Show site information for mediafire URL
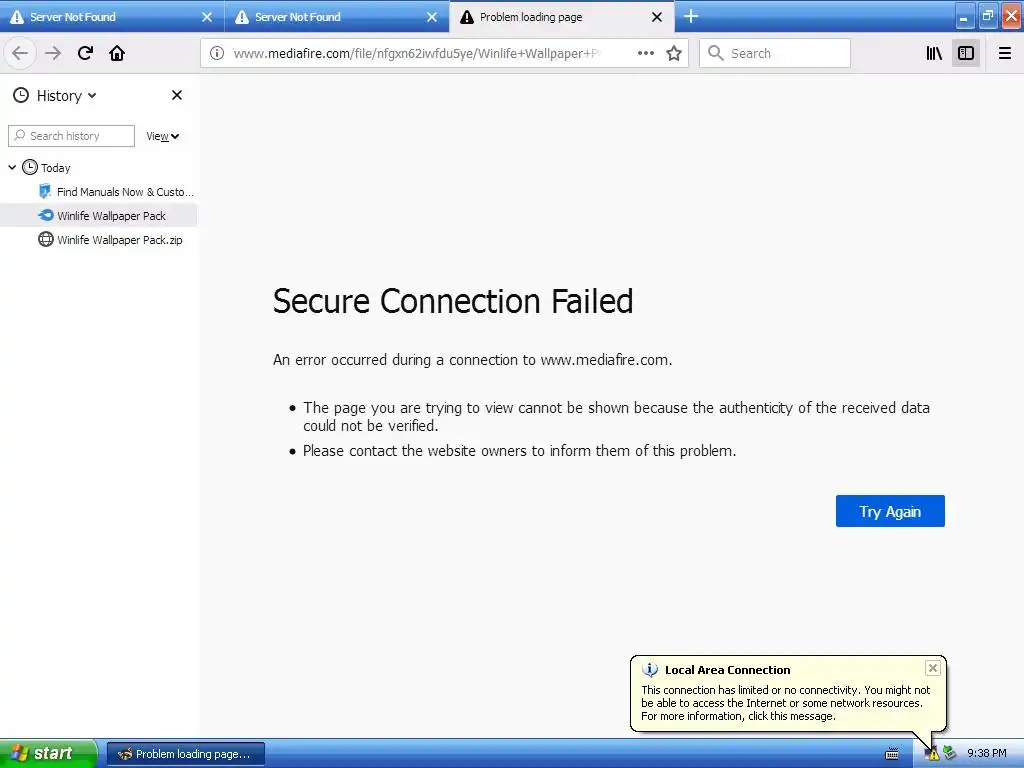 click(x=217, y=53)
